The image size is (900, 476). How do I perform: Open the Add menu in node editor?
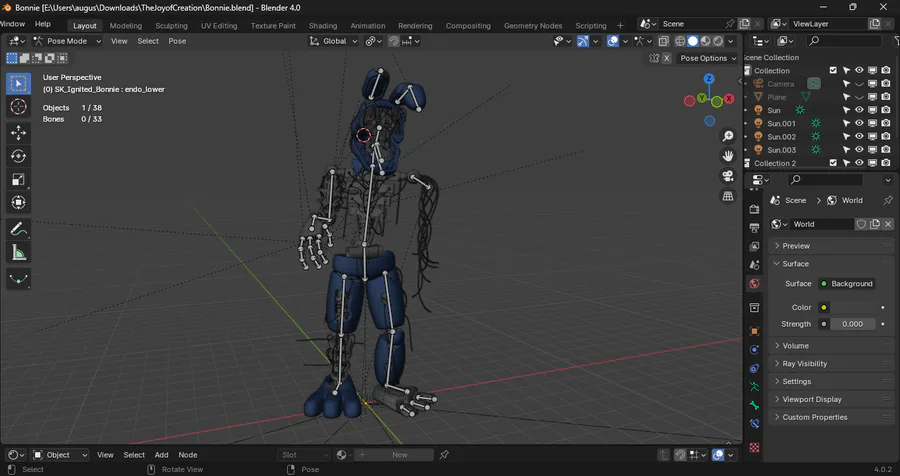coord(161,455)
